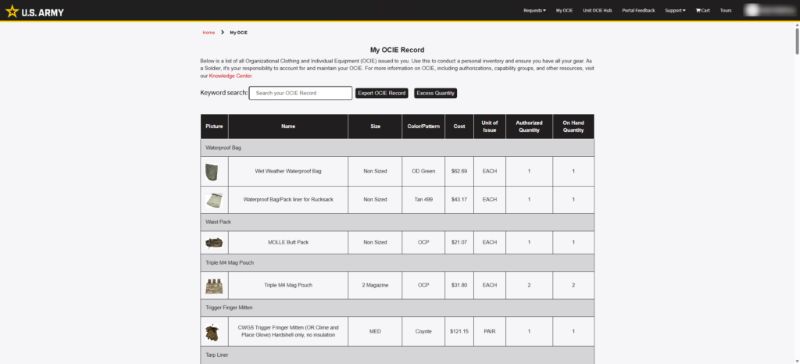
Task: Follow the Home breadcrumb link
Action: coord(209,32)
